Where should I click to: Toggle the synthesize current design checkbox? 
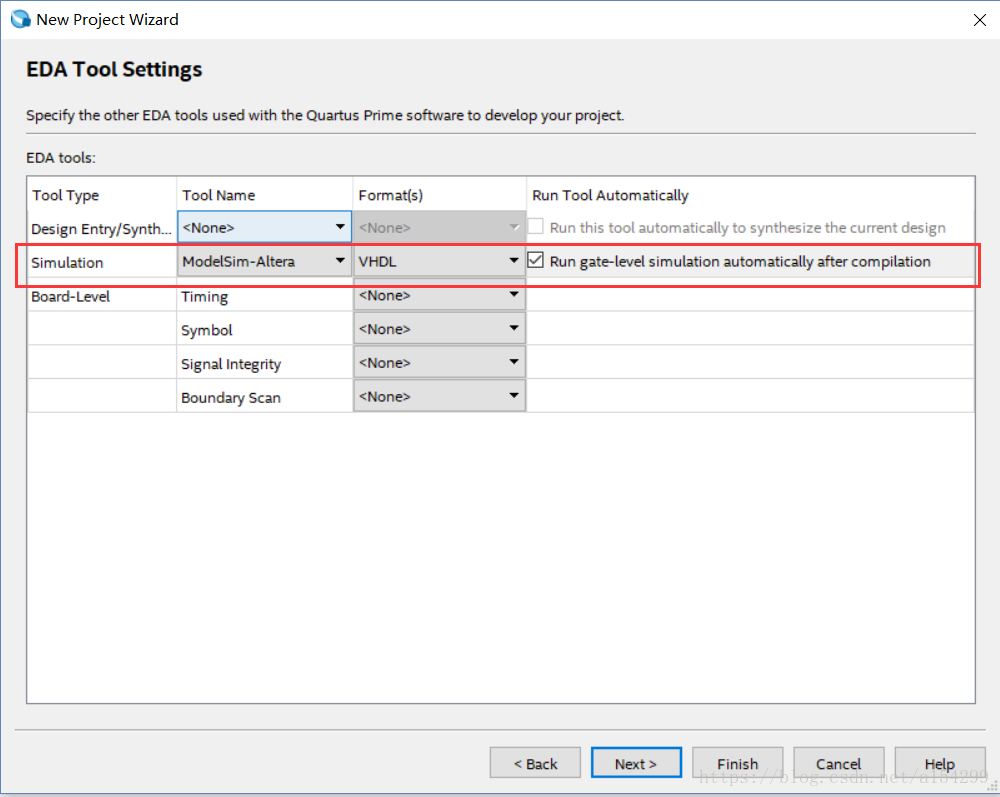coord(536,226)
